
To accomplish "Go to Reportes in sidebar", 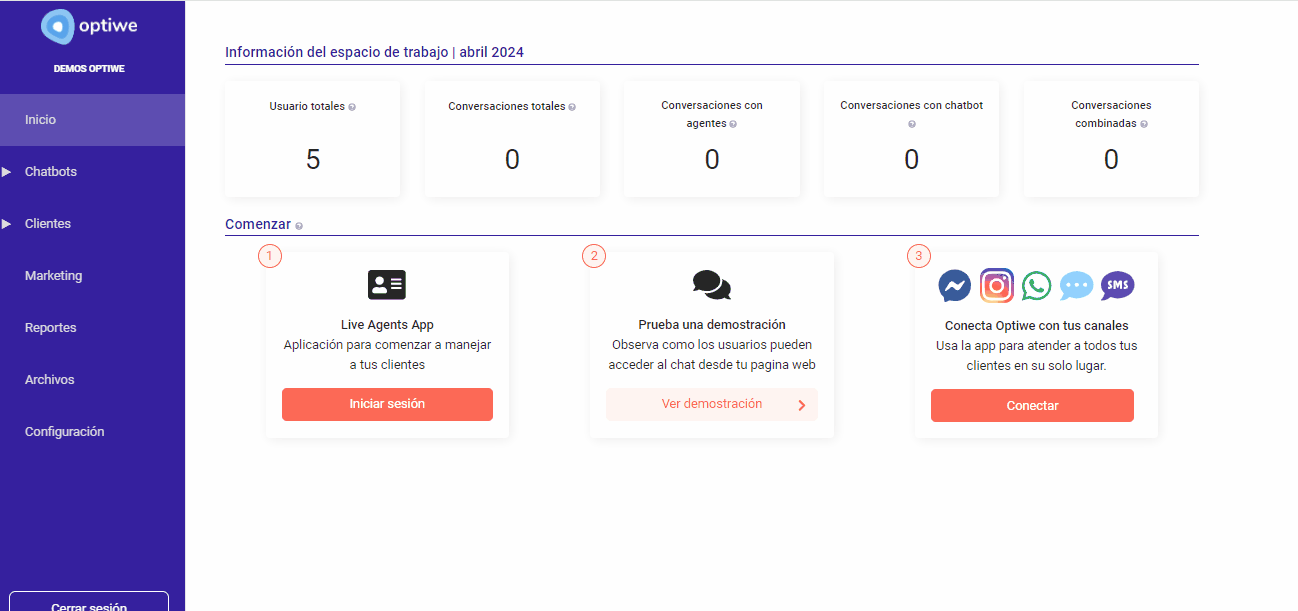I will (50, 328).
